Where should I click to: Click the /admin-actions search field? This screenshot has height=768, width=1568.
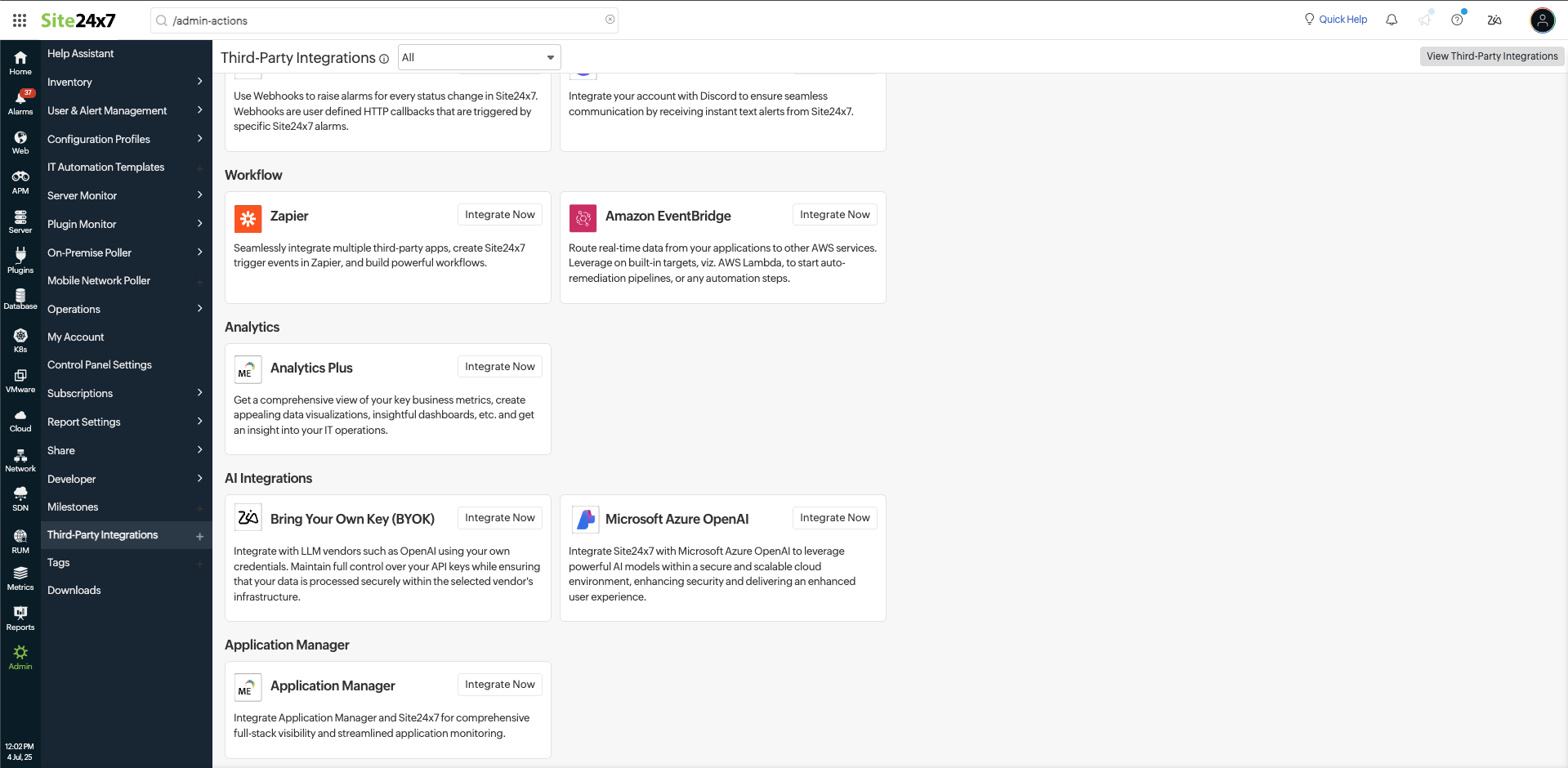(x=384, y=20)
